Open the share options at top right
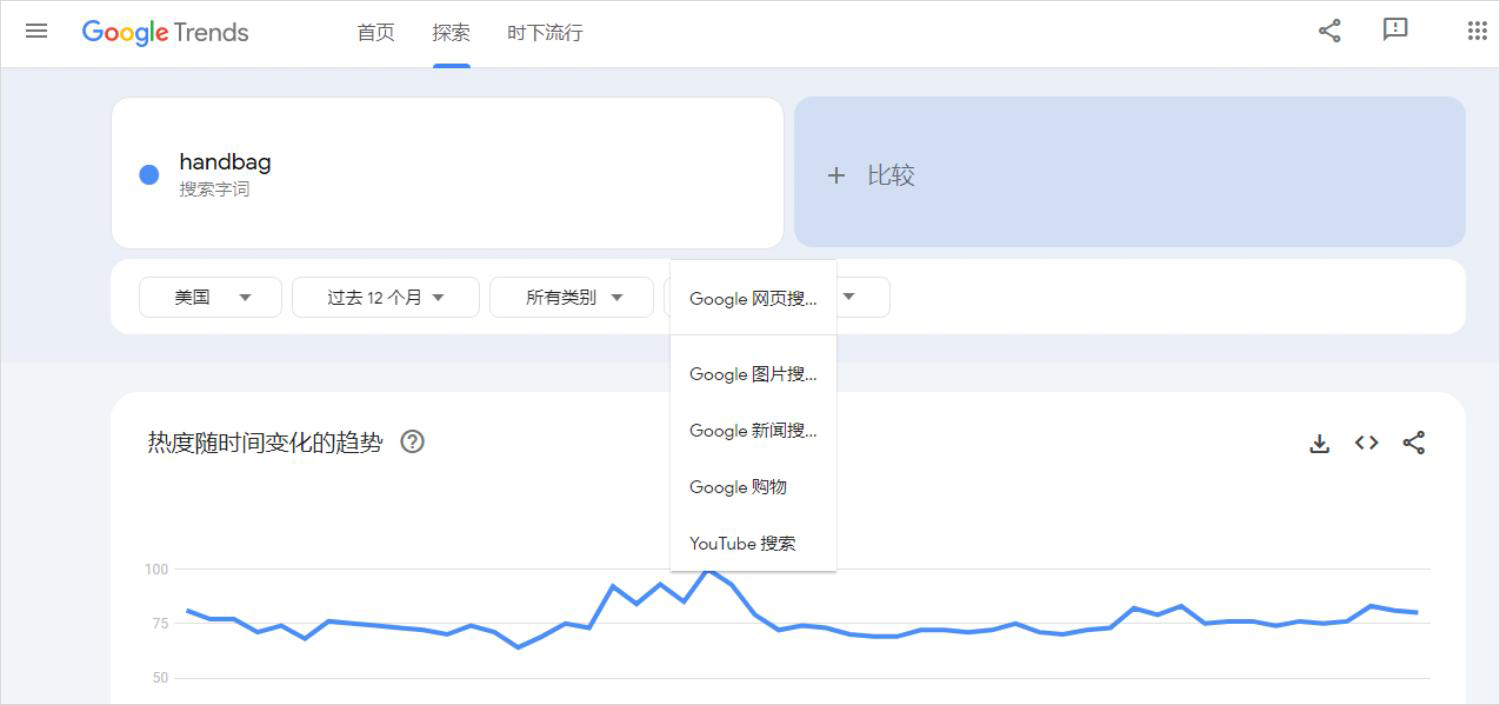 [1328, 31]
